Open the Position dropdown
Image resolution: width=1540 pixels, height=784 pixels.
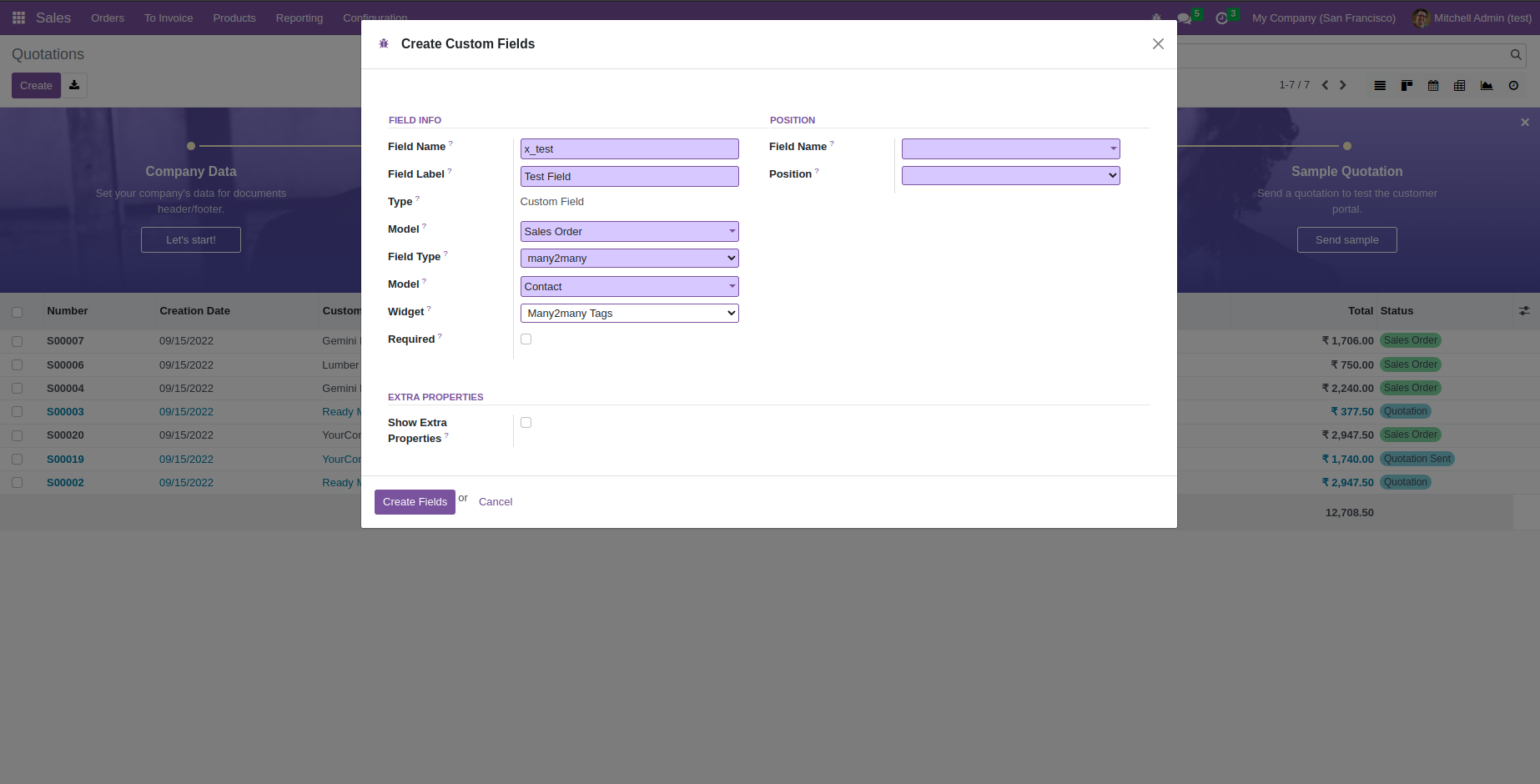(x=1010, y=175)
